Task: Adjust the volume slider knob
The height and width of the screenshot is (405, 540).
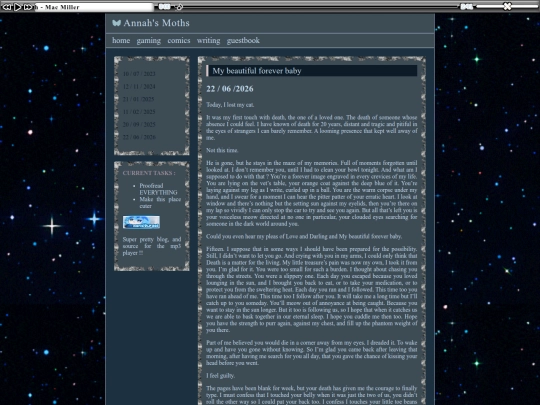Action: (507, 6)
